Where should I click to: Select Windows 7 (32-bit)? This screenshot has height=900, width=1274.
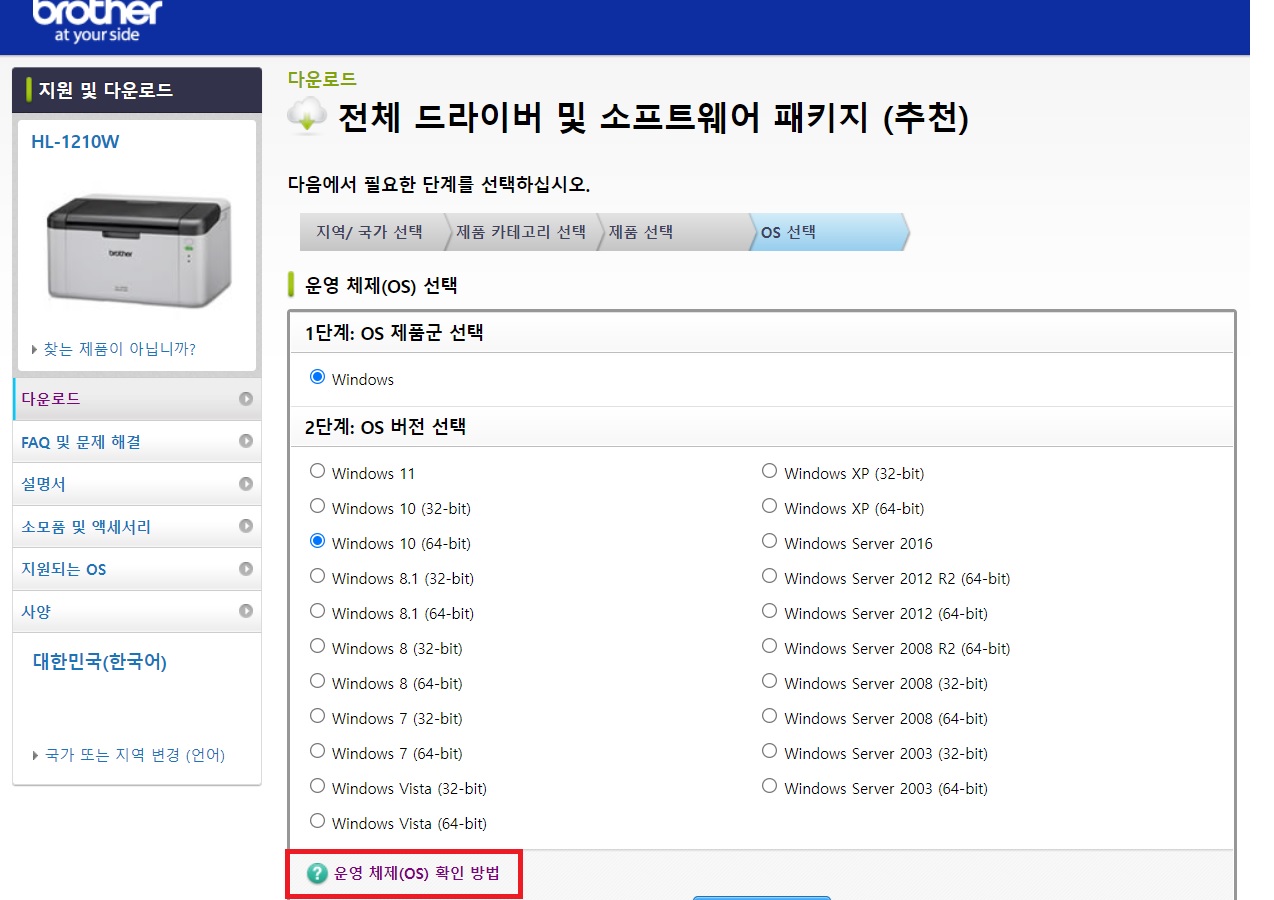pyautogui.click(x=317, y=716)
